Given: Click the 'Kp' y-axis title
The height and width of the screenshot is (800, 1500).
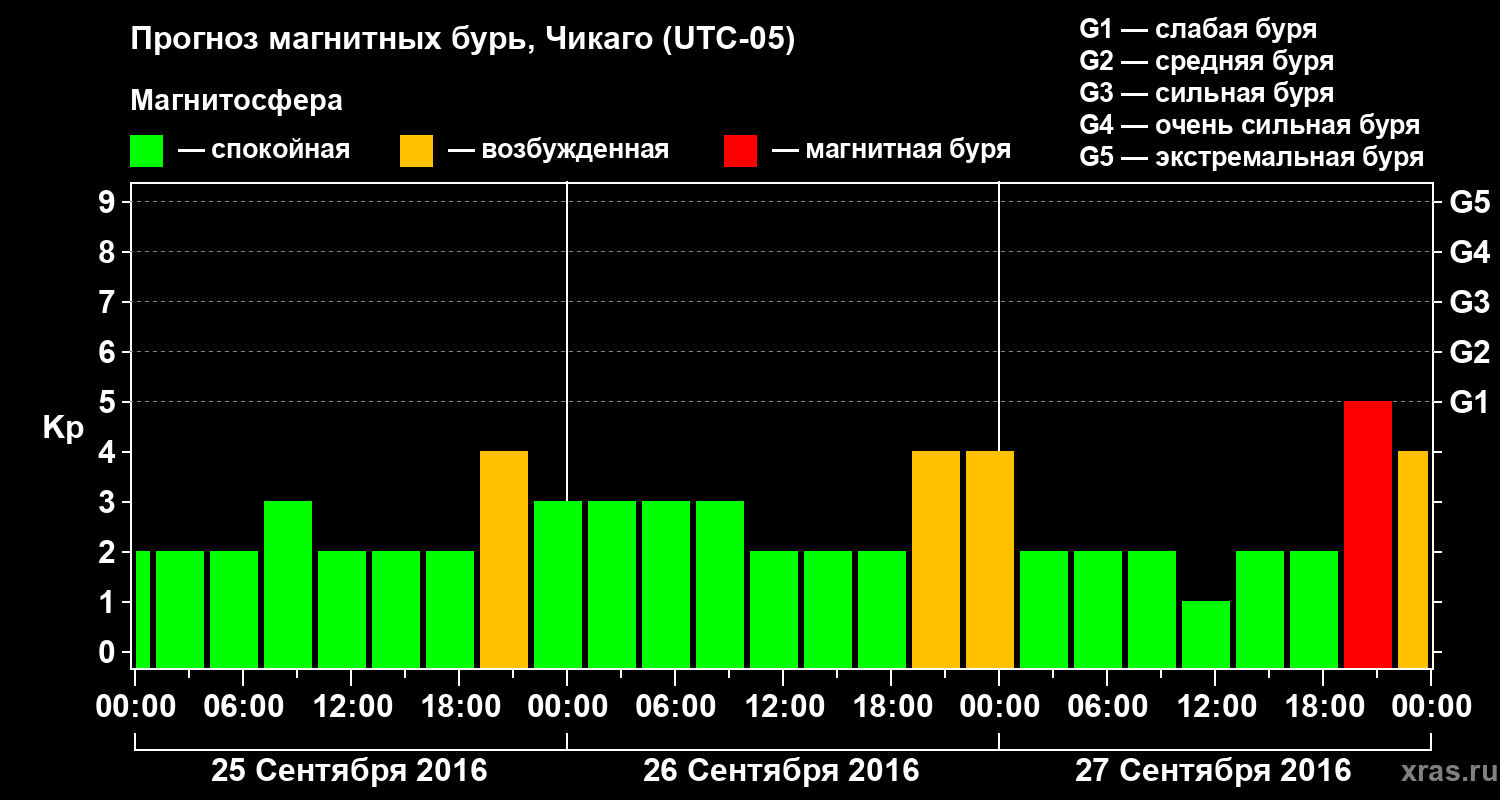Looking at the screenshot, I should coord(63,428).
